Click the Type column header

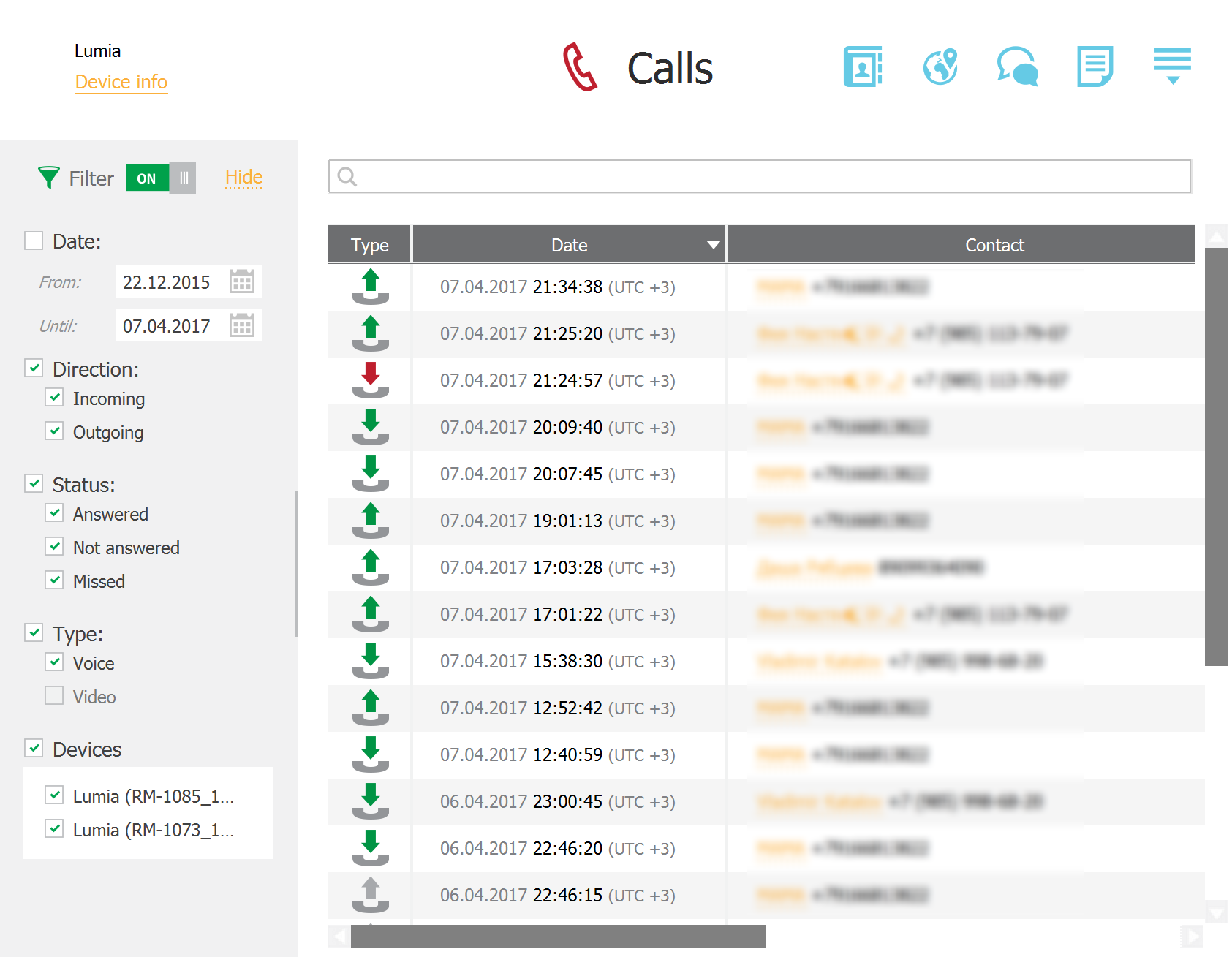tap(369, 244)
